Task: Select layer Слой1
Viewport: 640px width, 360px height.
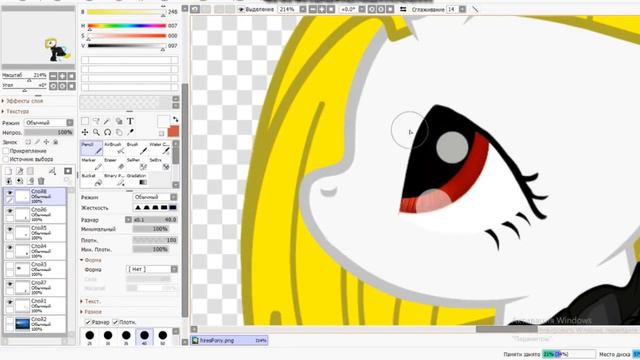Action: pyautogui.click(x=35, y=306)
